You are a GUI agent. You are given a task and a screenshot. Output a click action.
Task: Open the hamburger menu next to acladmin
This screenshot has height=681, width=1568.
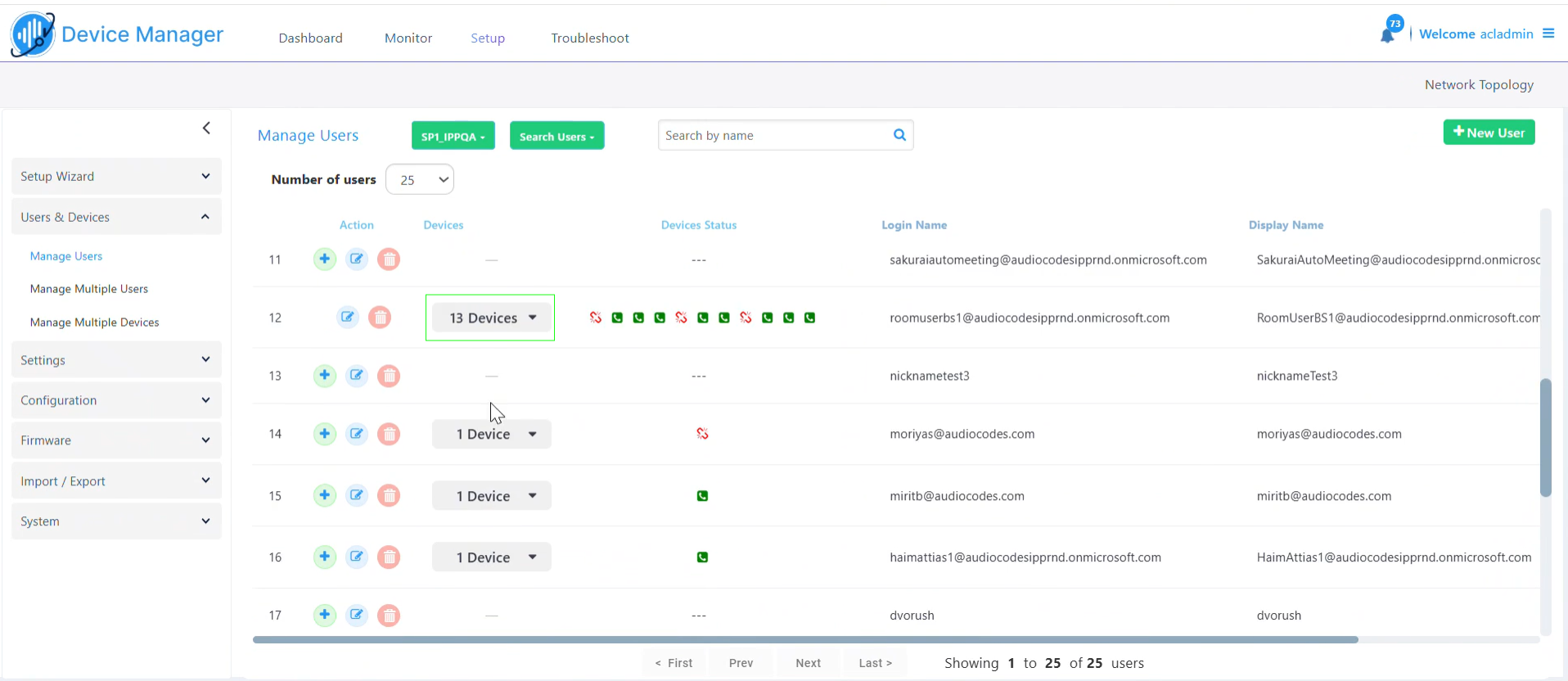coord(1548,34)
